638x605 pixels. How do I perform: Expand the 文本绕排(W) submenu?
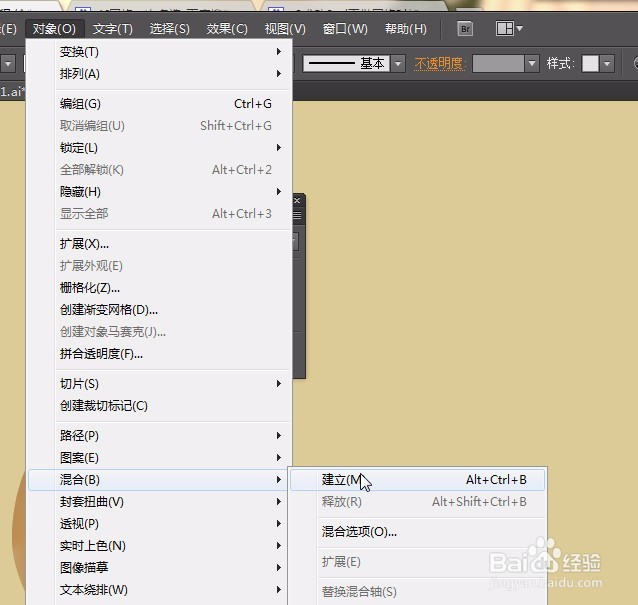point(160,590)
